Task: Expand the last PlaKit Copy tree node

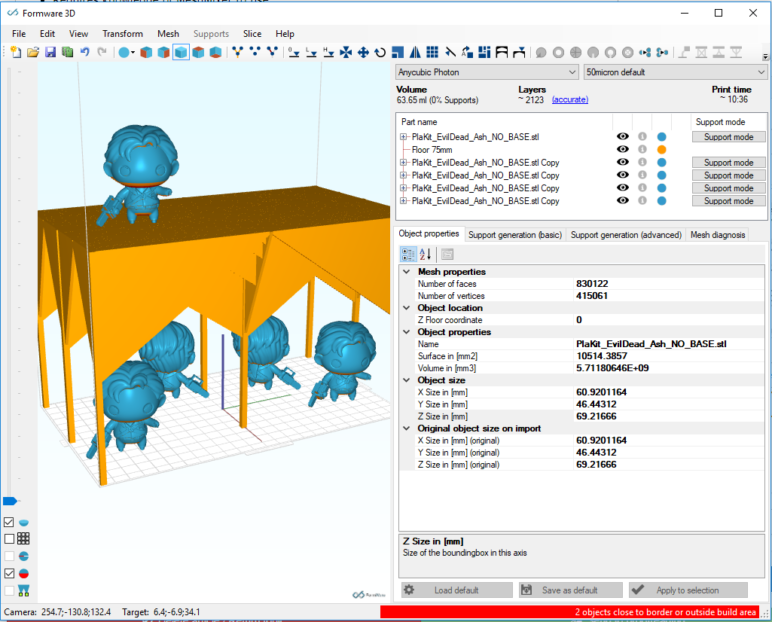Action: (x=403, y=201)
